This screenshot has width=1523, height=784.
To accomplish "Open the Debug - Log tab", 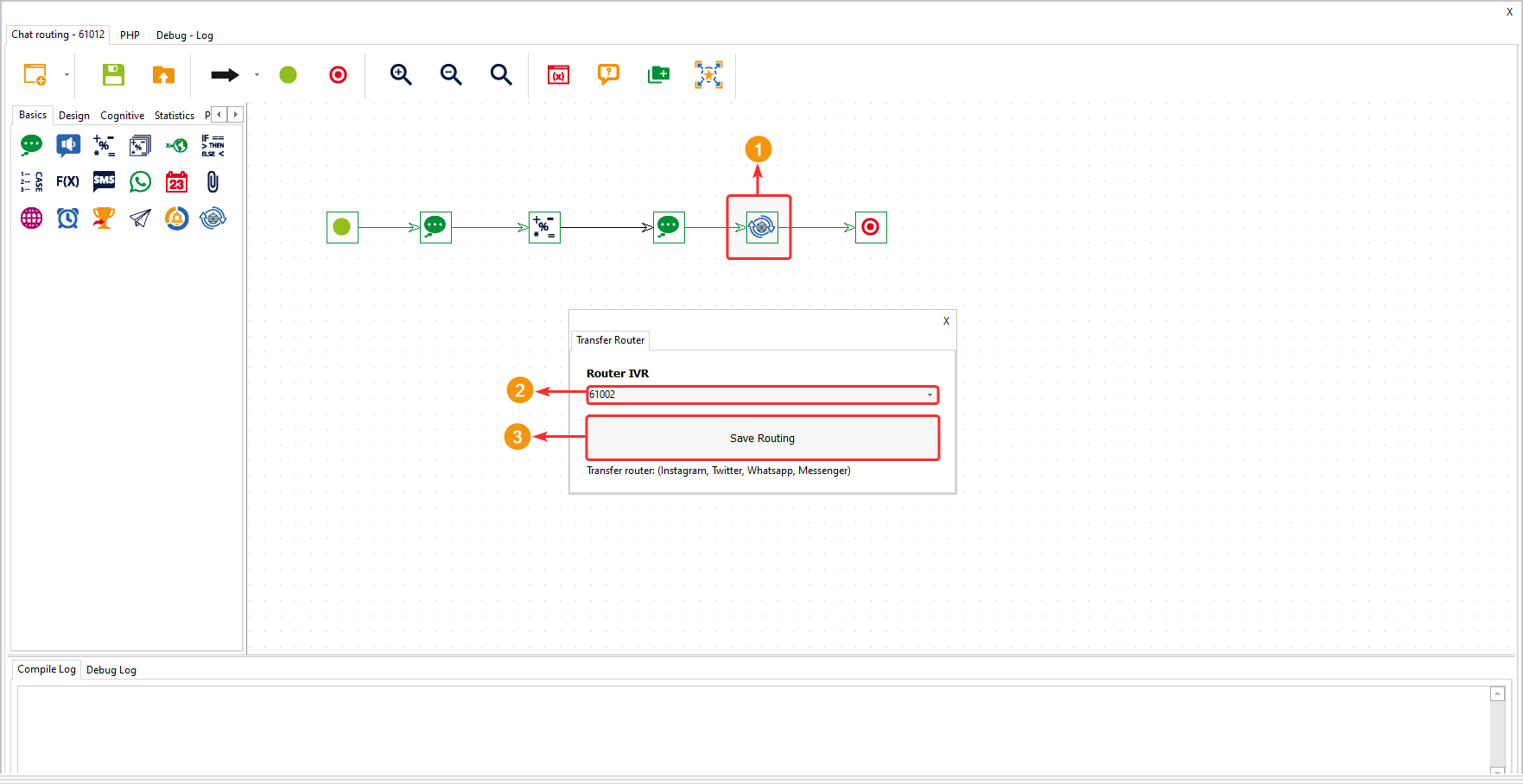I will point(185,35).
